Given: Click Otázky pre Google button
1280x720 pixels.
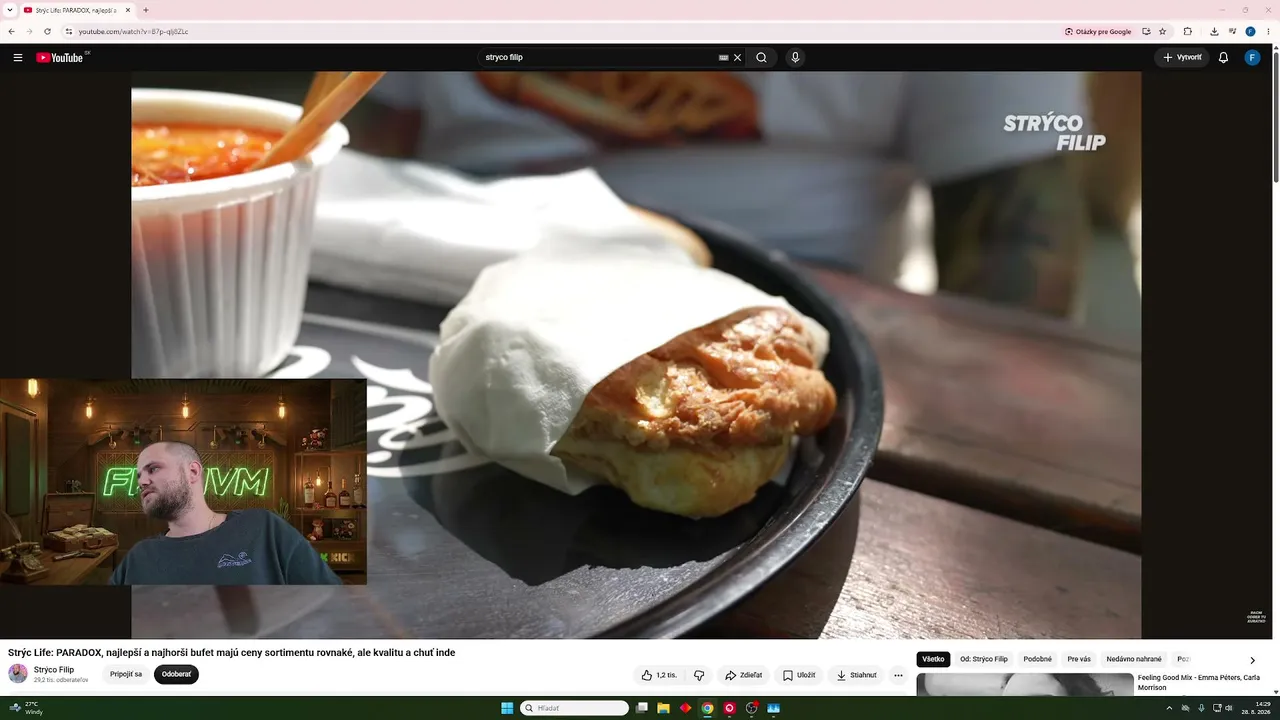Looking at the screenshot, I should (x=1098, y=32).
